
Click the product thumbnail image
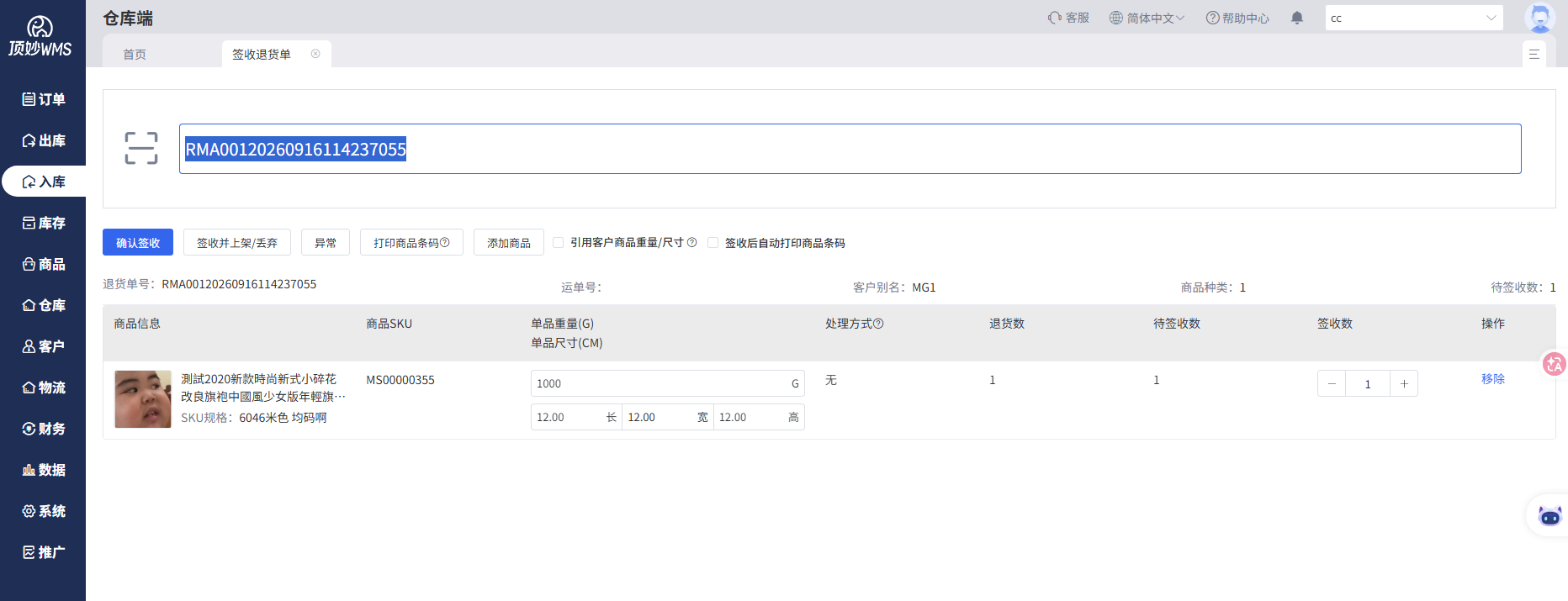pyautogui.click(x=143, y=399)
